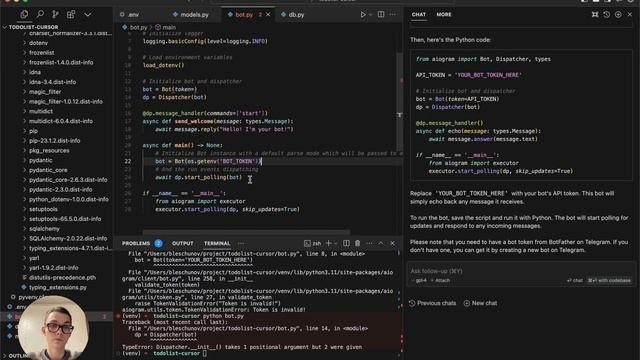Open the Search view icon

[x=40, y=15]
